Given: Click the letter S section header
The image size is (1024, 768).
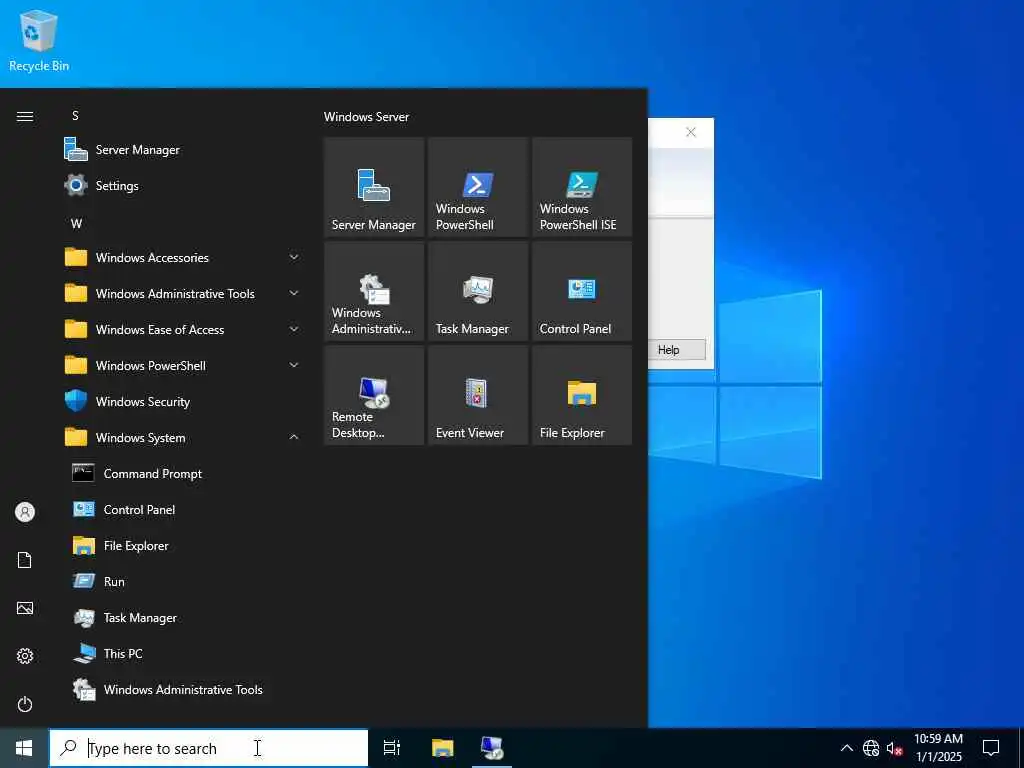Looking at the screenshot, I should pos(75,116).
